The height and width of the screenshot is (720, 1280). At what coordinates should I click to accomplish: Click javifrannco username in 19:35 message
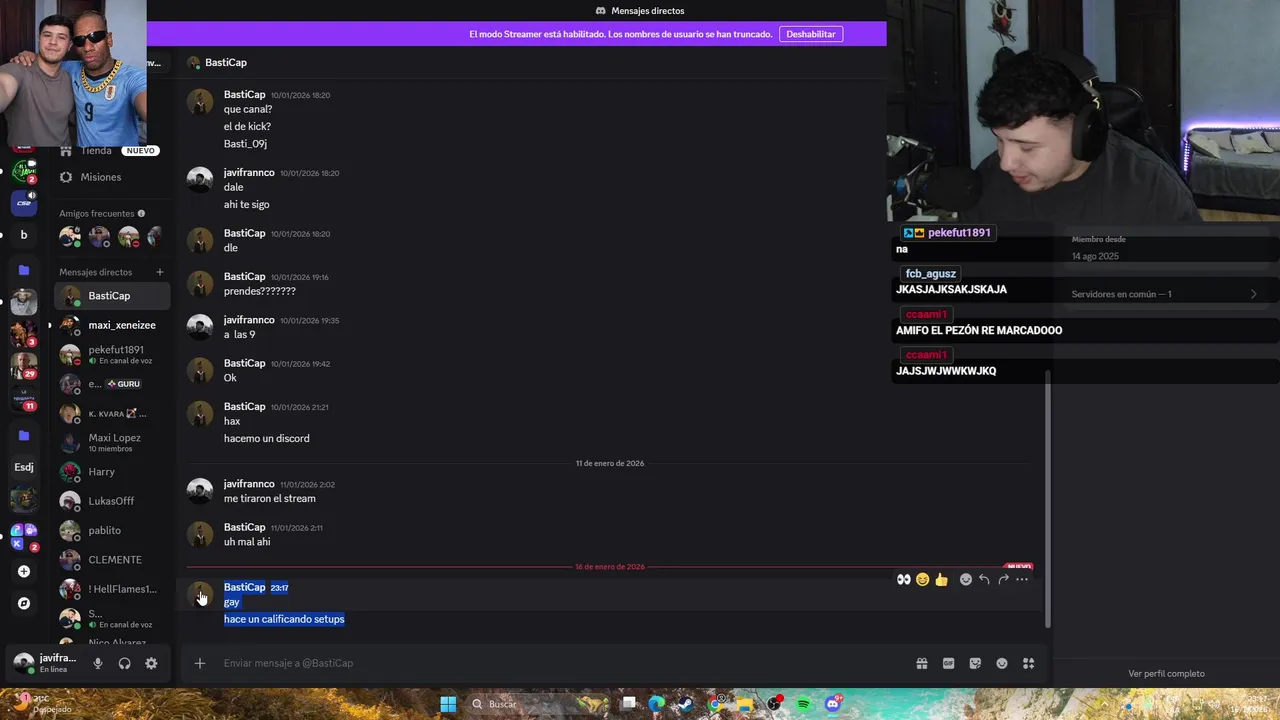pos(249,320)
